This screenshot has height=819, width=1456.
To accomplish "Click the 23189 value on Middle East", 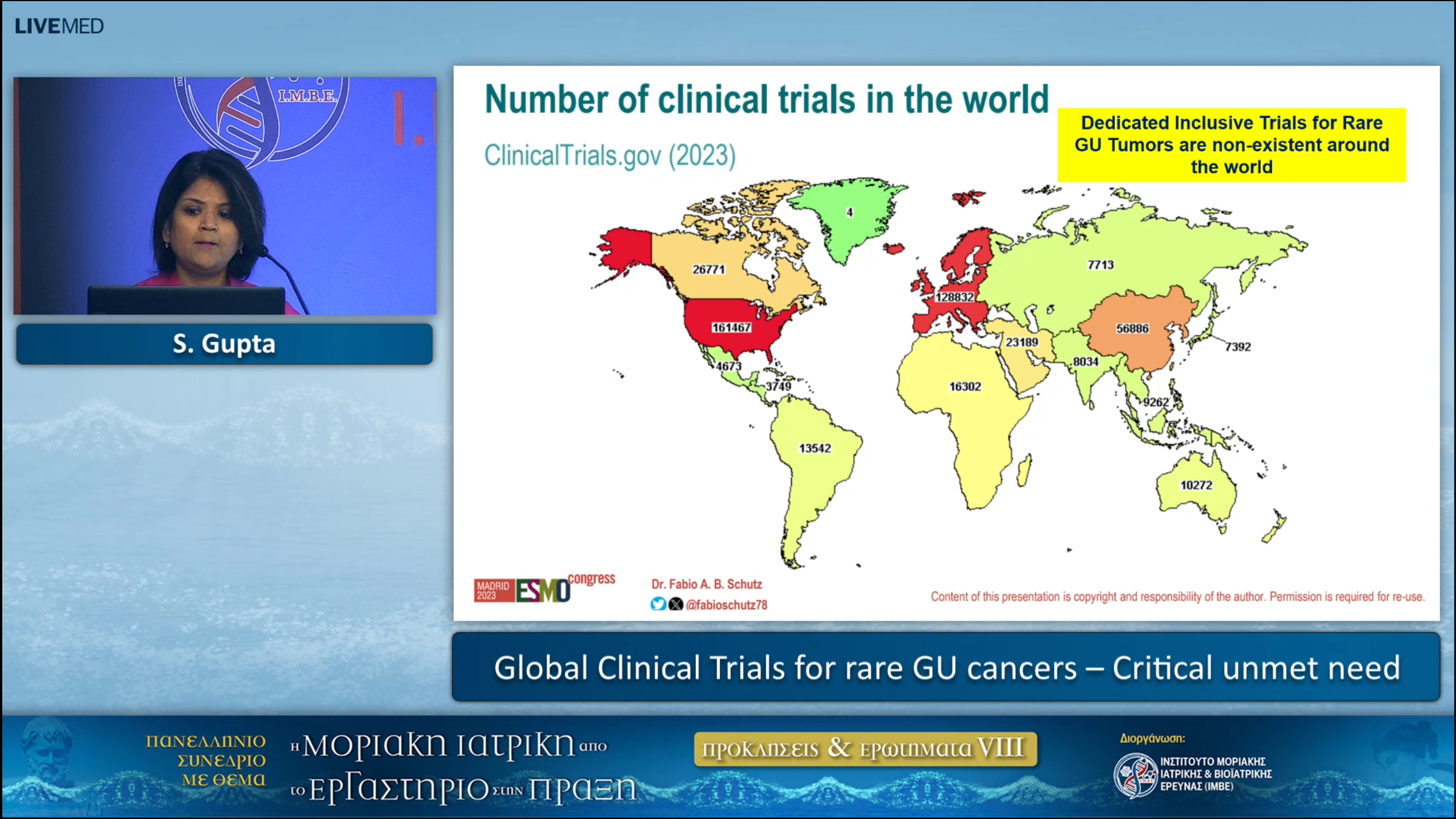I will coord(1021,342).
